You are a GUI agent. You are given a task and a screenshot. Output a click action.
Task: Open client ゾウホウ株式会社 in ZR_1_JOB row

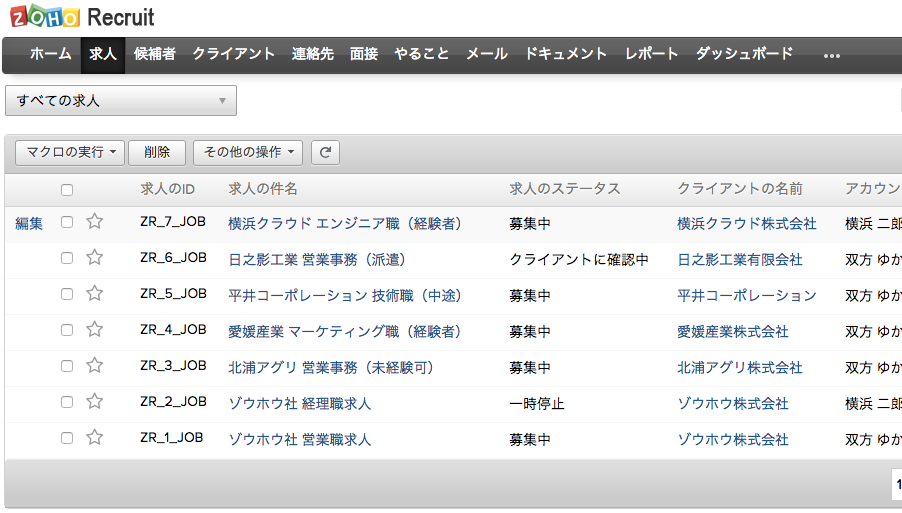(x=733, y=439)
